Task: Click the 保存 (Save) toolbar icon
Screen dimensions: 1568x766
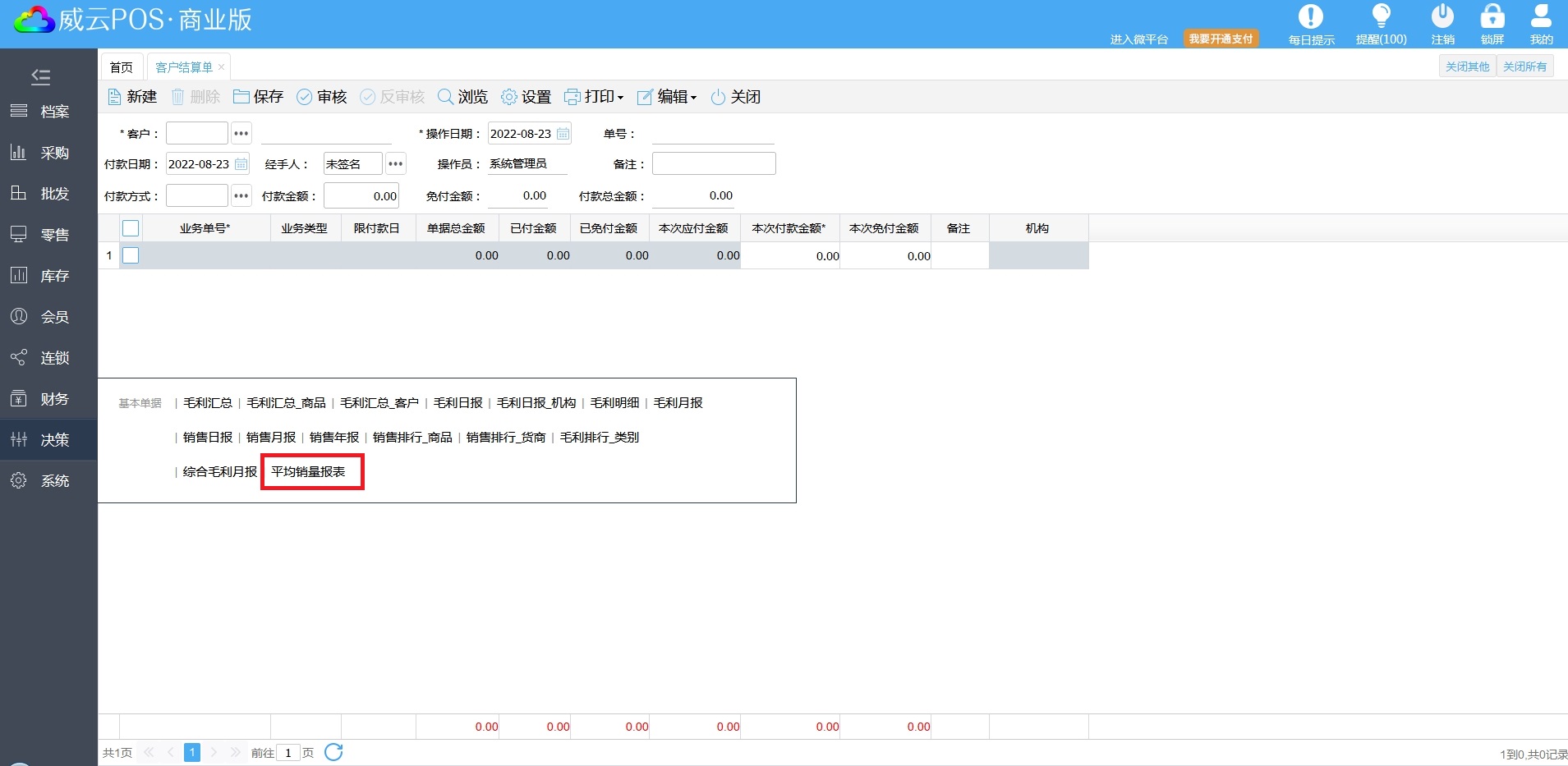Action: coord(241,97)
